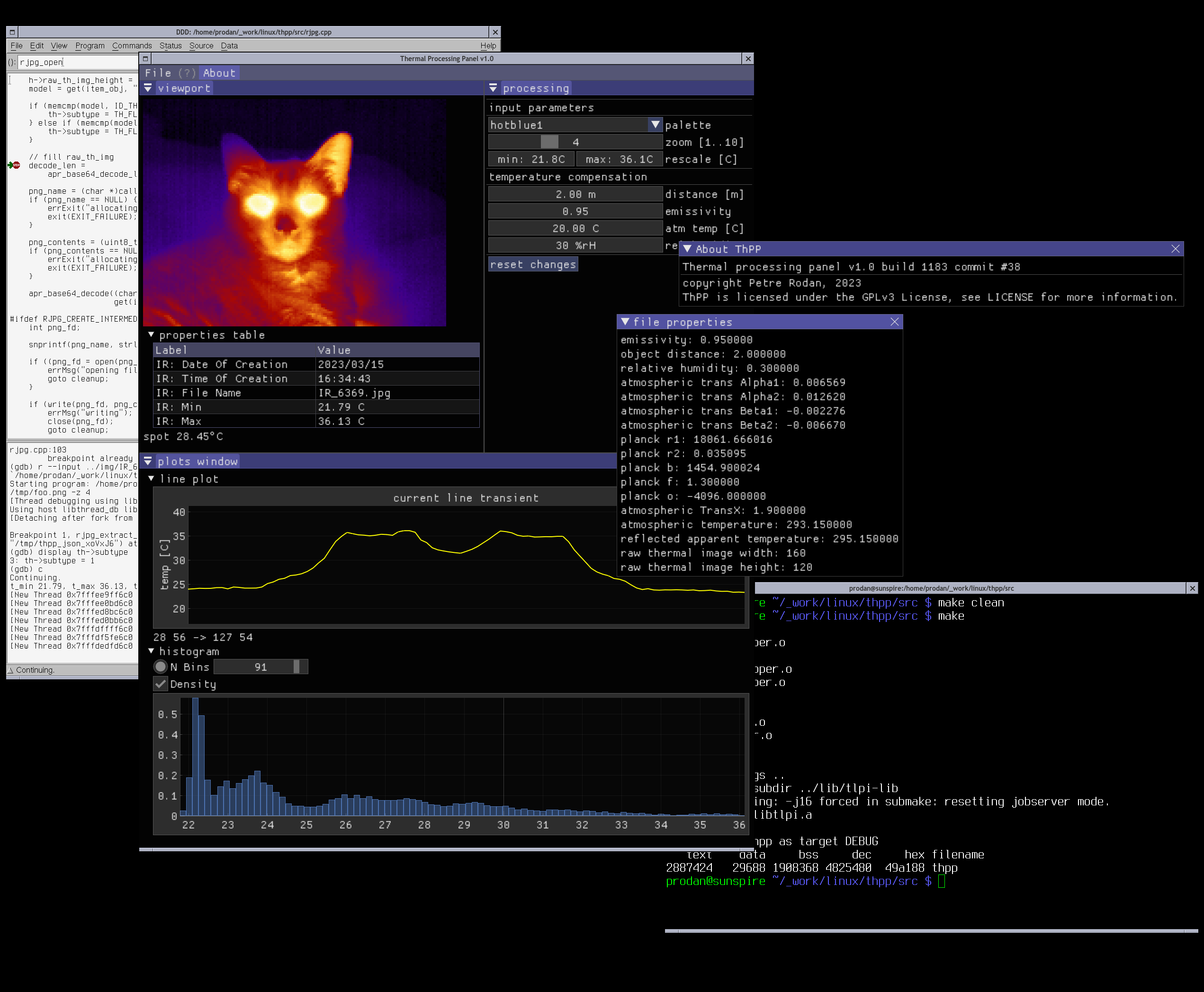
Task: Collapse the properties table section
Action: coord(152,335)
